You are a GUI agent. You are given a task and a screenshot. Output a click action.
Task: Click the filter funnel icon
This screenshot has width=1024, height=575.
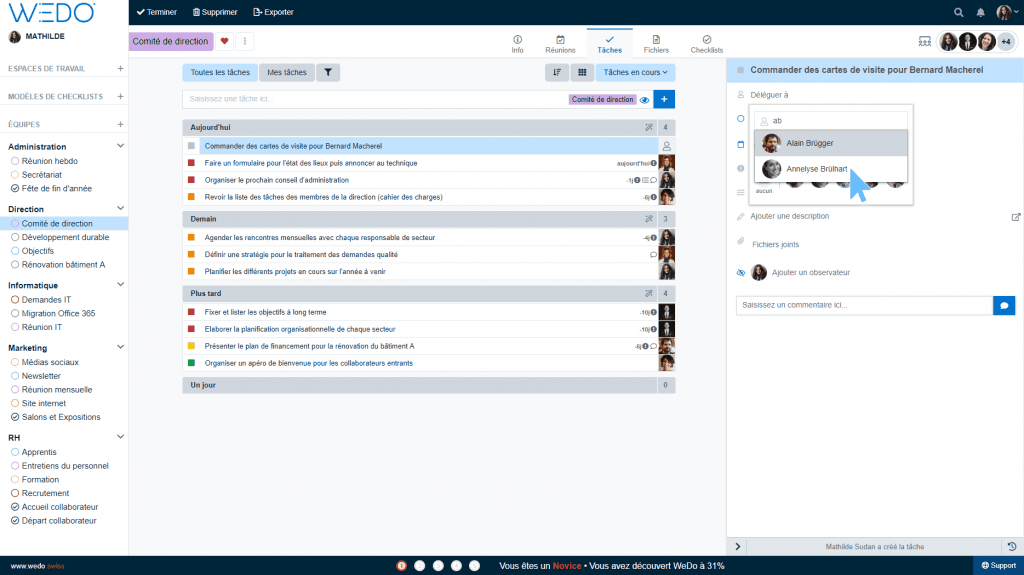coord(329,72)
